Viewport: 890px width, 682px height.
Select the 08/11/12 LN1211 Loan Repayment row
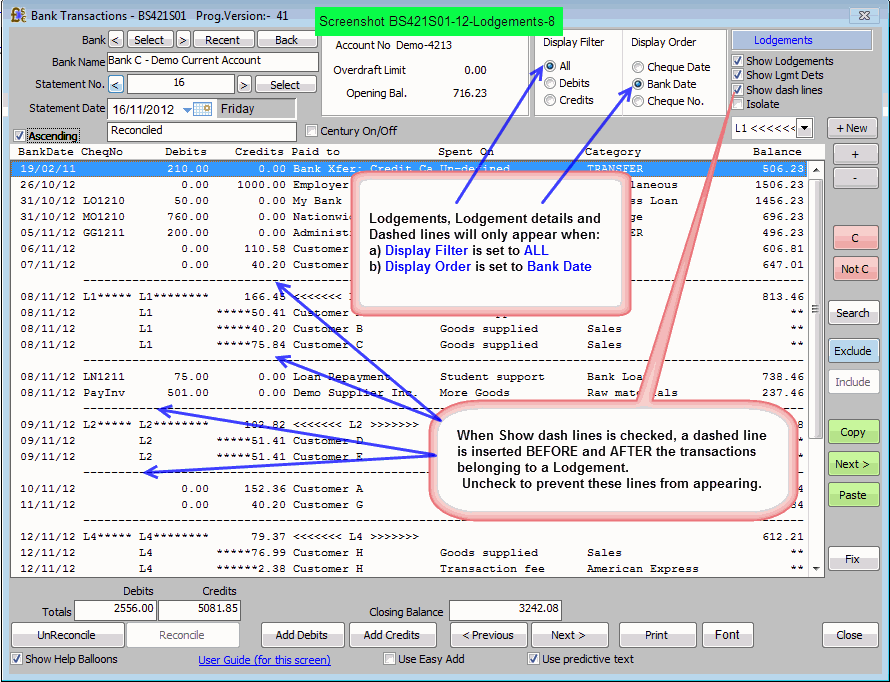tap(410, 376)
